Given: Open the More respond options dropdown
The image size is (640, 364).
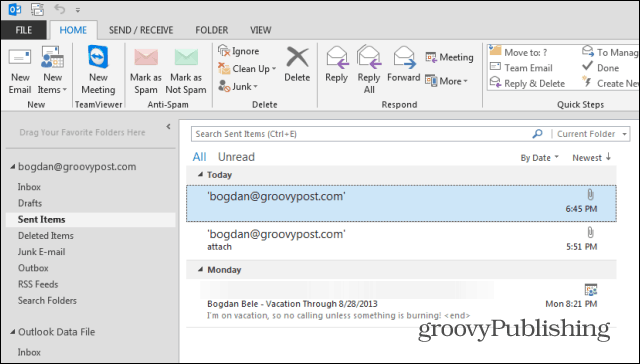Looking at the screenshot, I should (x=447, y=81).
